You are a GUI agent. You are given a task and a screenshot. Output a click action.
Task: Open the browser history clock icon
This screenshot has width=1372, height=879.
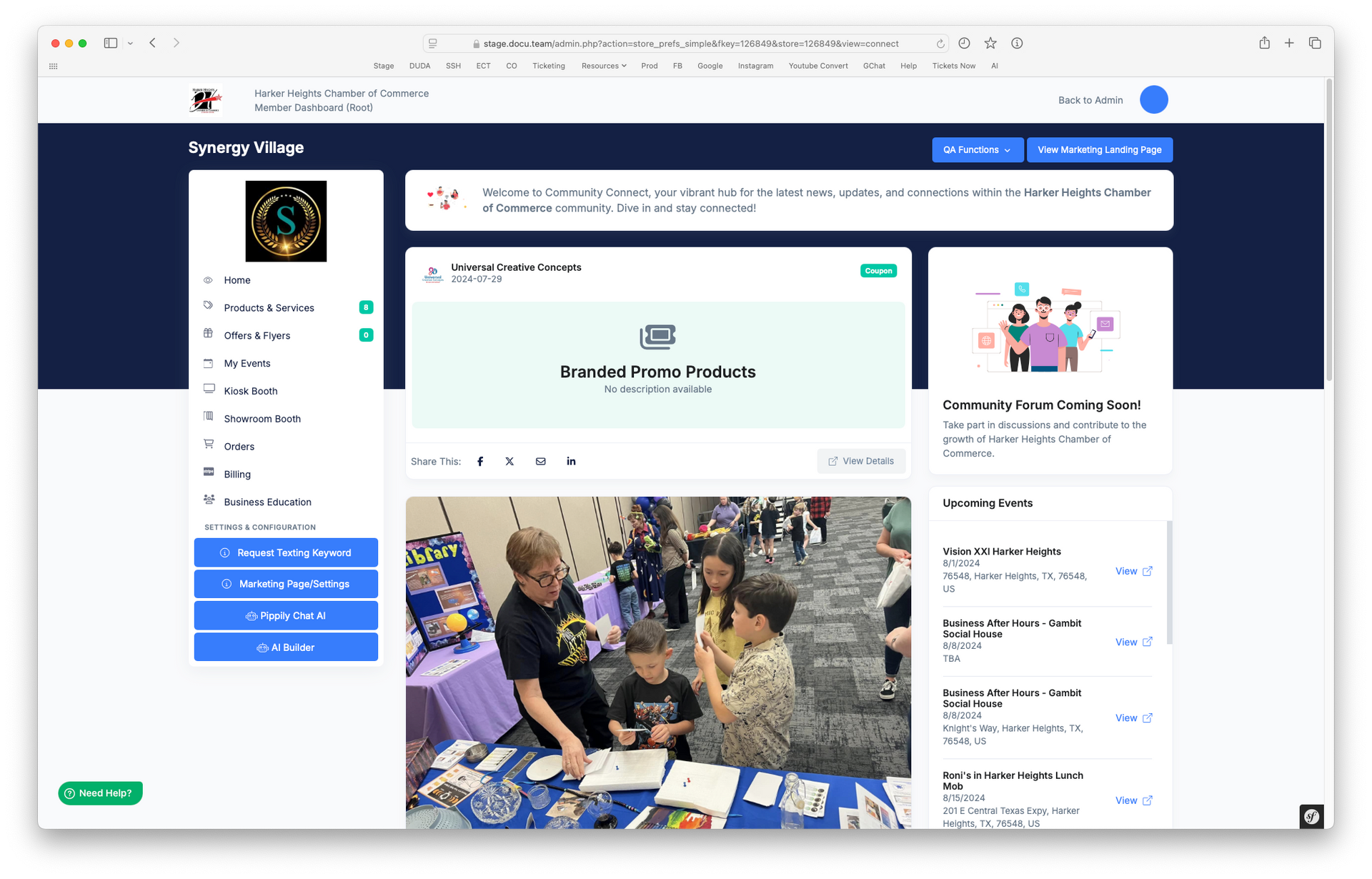pos(964,44)
